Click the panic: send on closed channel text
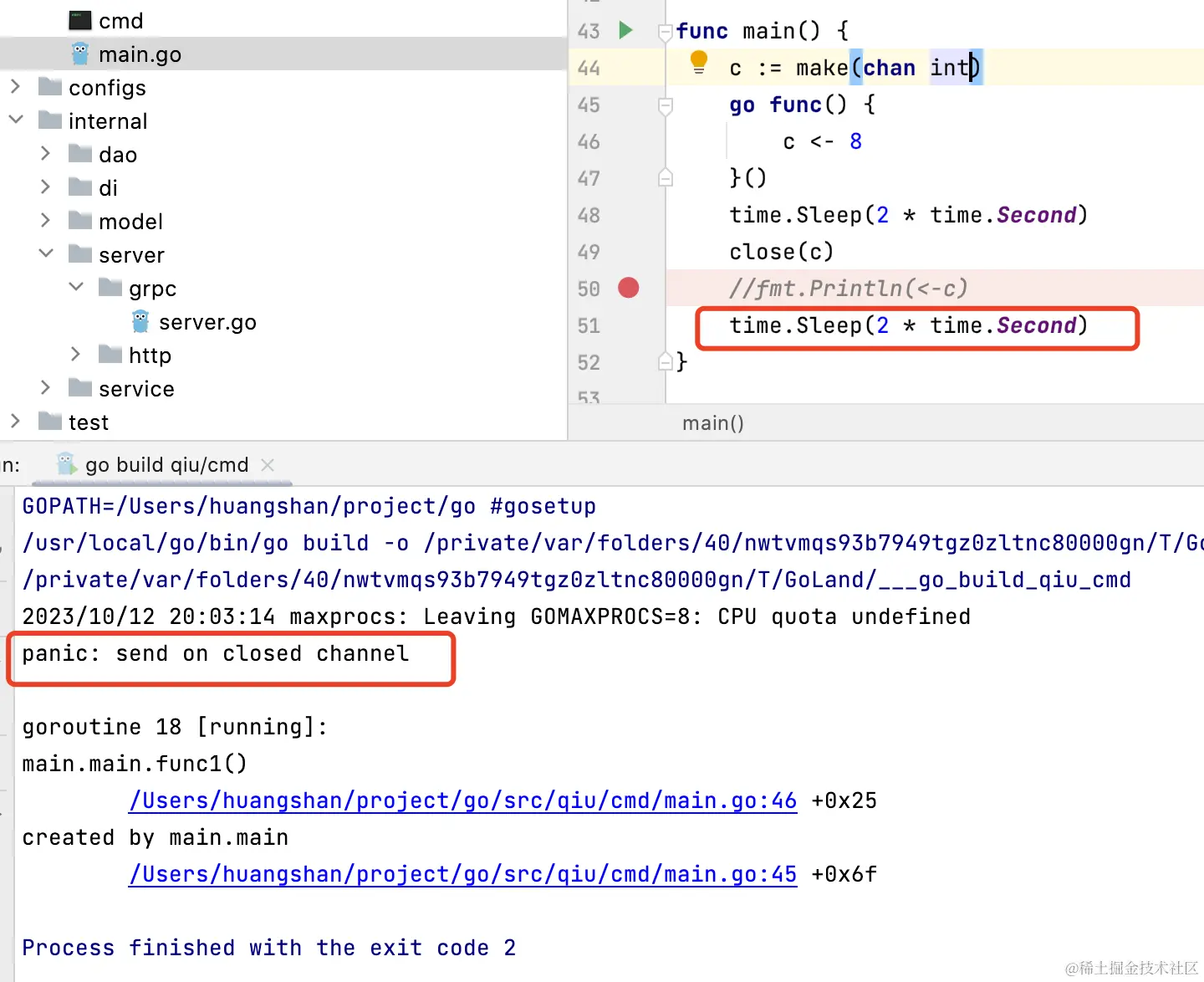Screen dimensions: 1204x982 tap(216, 653)
